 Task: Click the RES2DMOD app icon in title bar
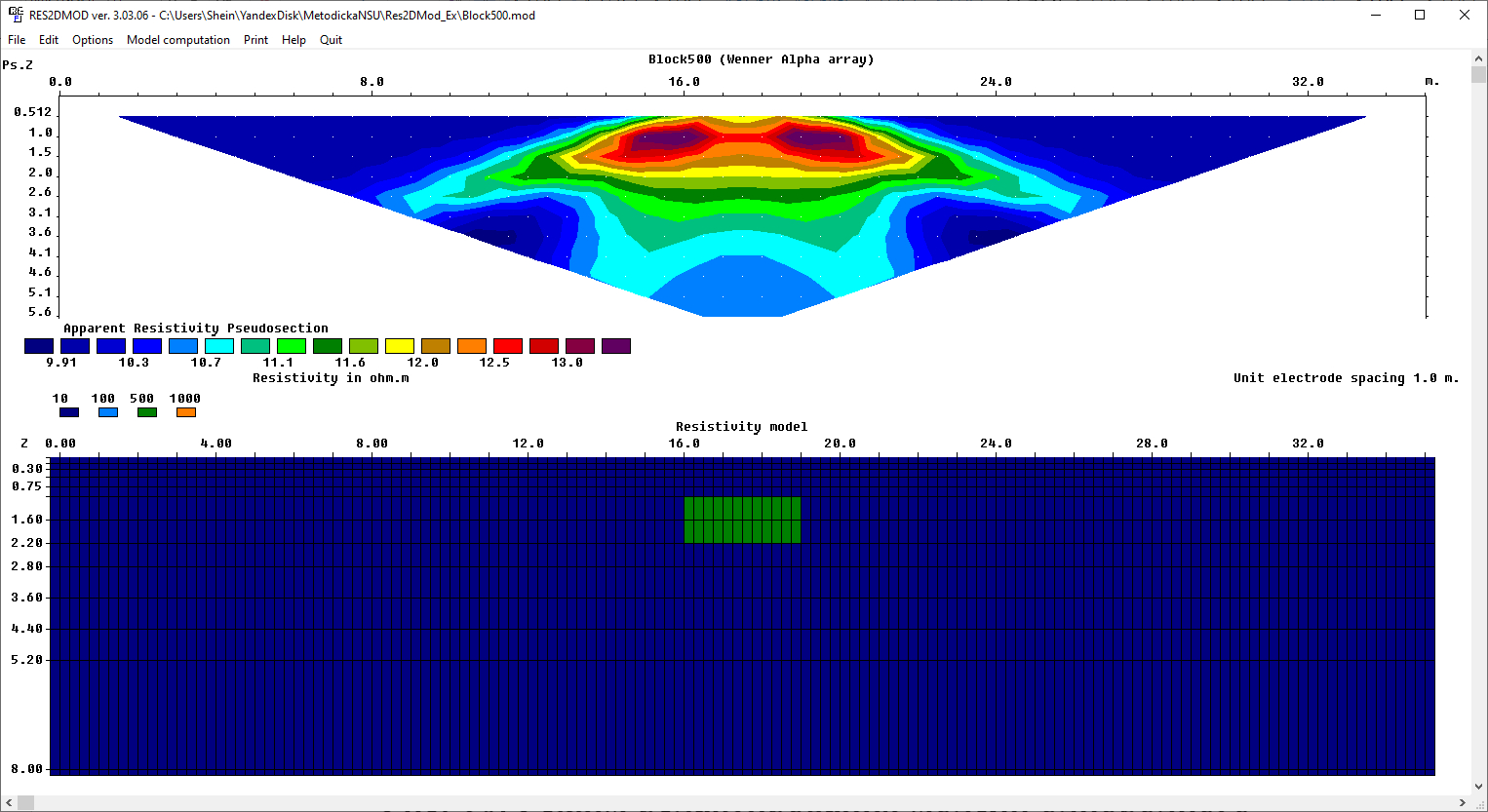click(x=16, y=15)
